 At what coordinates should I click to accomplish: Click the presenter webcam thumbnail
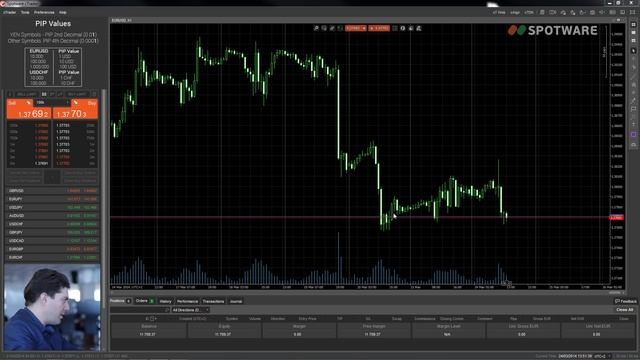click(52, 307)
